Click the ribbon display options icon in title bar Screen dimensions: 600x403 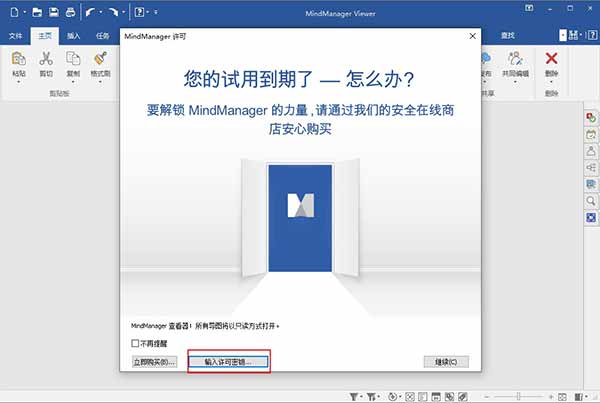click(x=529, y=8)
